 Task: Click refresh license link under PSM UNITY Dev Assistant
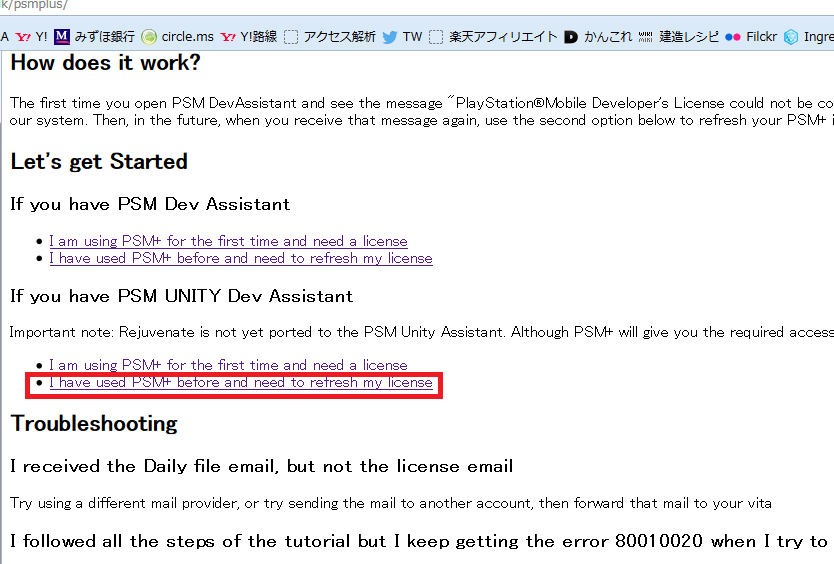point(241,382)
